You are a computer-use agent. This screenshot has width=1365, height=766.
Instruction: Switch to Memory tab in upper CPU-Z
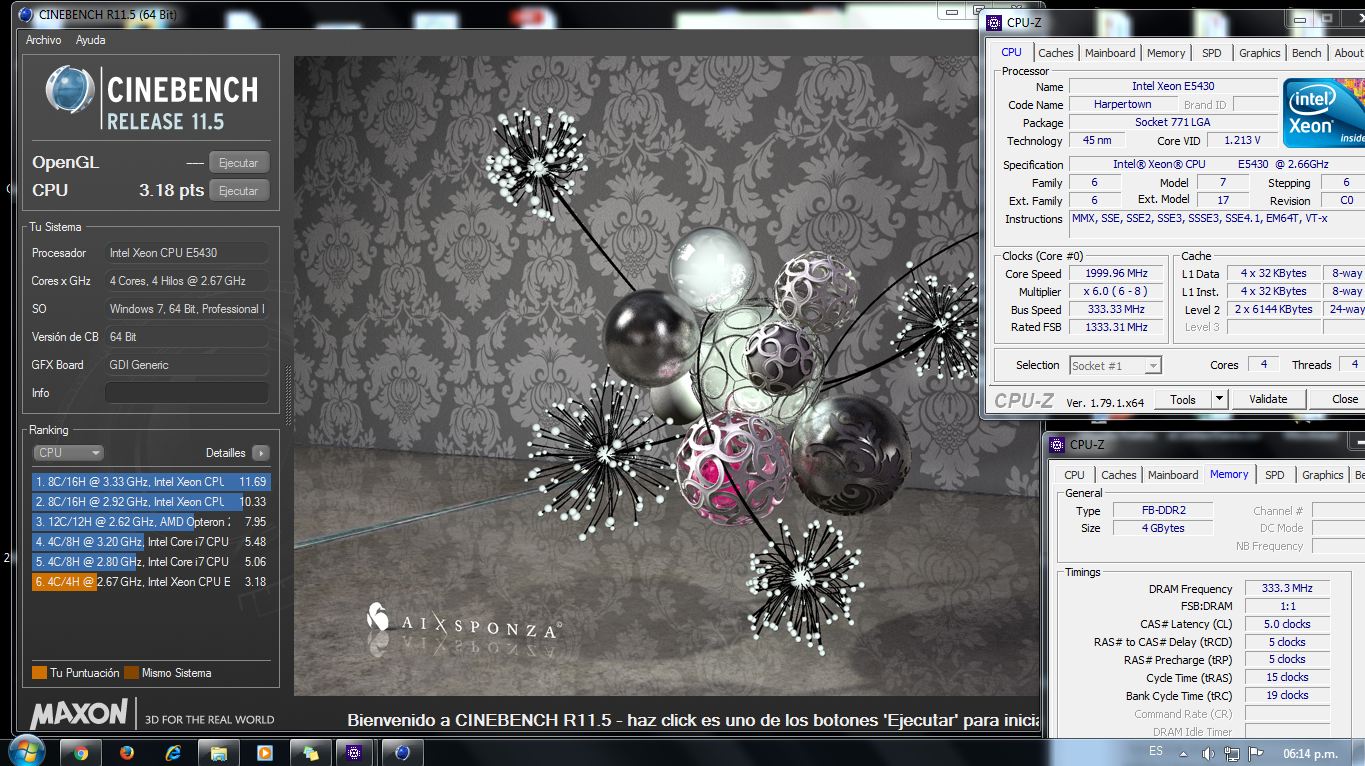(x=1166, y=53)
